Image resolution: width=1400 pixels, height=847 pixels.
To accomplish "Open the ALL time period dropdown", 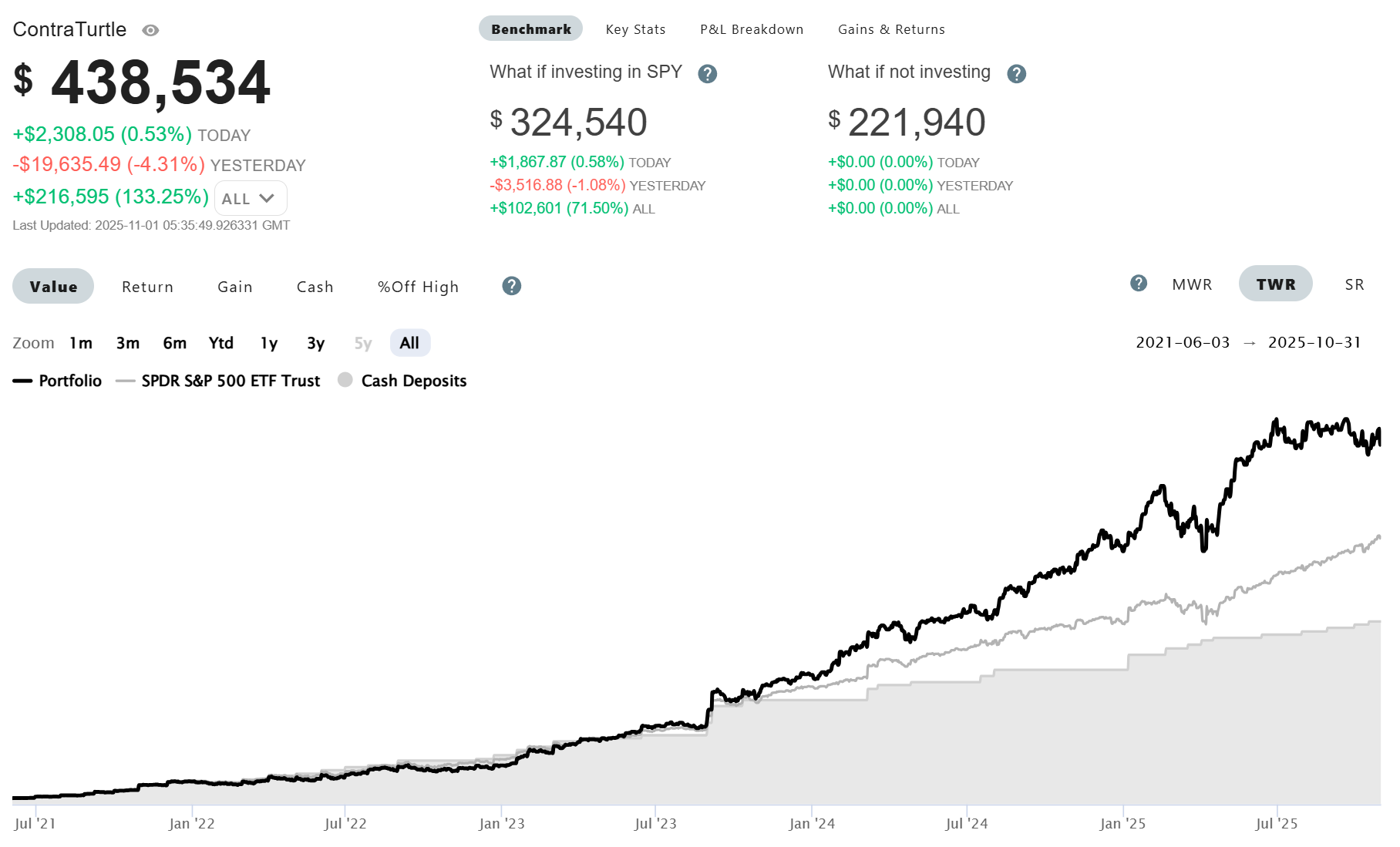I will 250,198.
